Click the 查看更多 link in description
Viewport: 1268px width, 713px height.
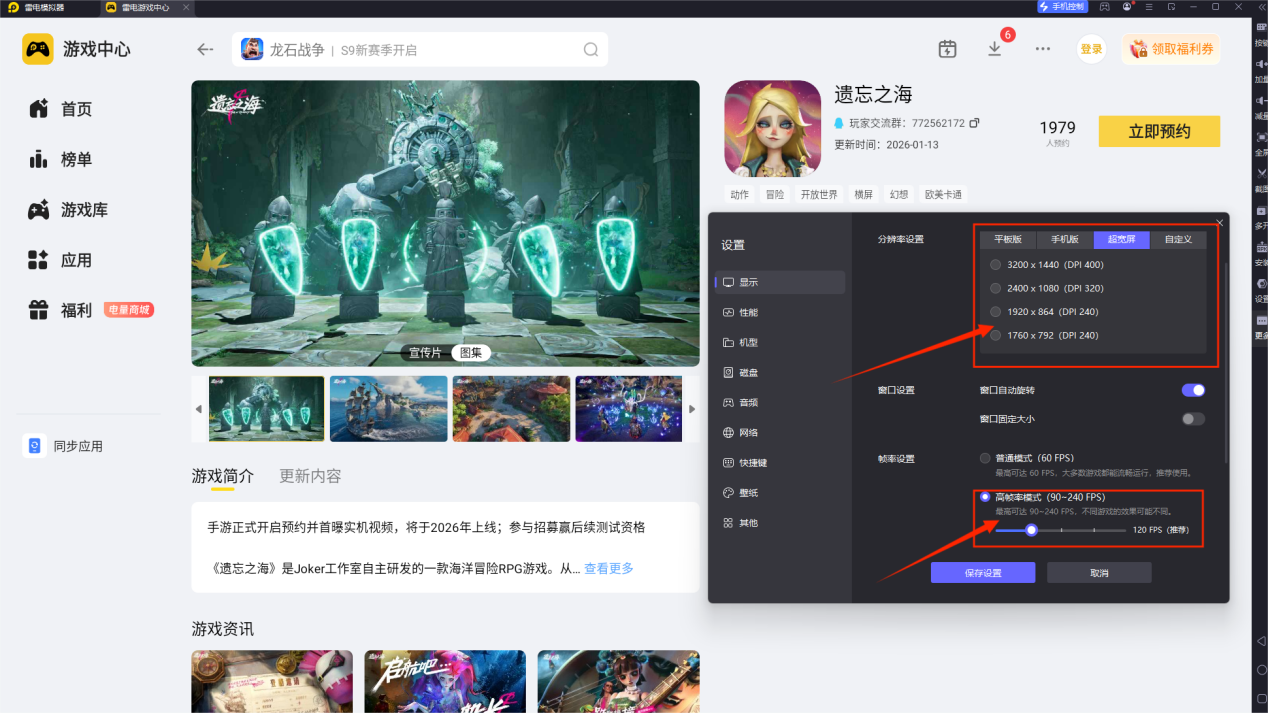609,568
